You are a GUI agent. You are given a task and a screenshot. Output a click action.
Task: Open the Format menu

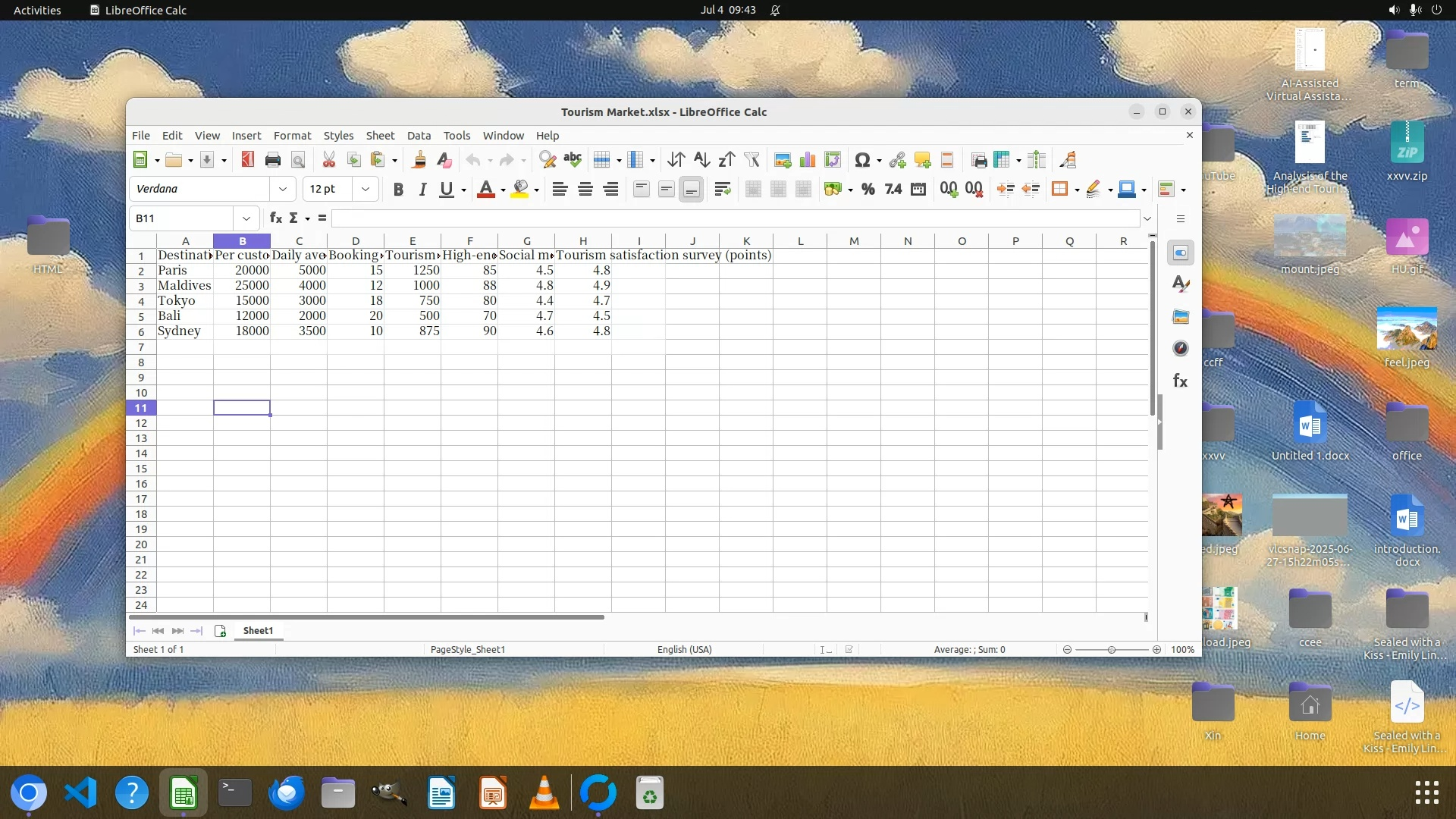[x=292, y=136]
